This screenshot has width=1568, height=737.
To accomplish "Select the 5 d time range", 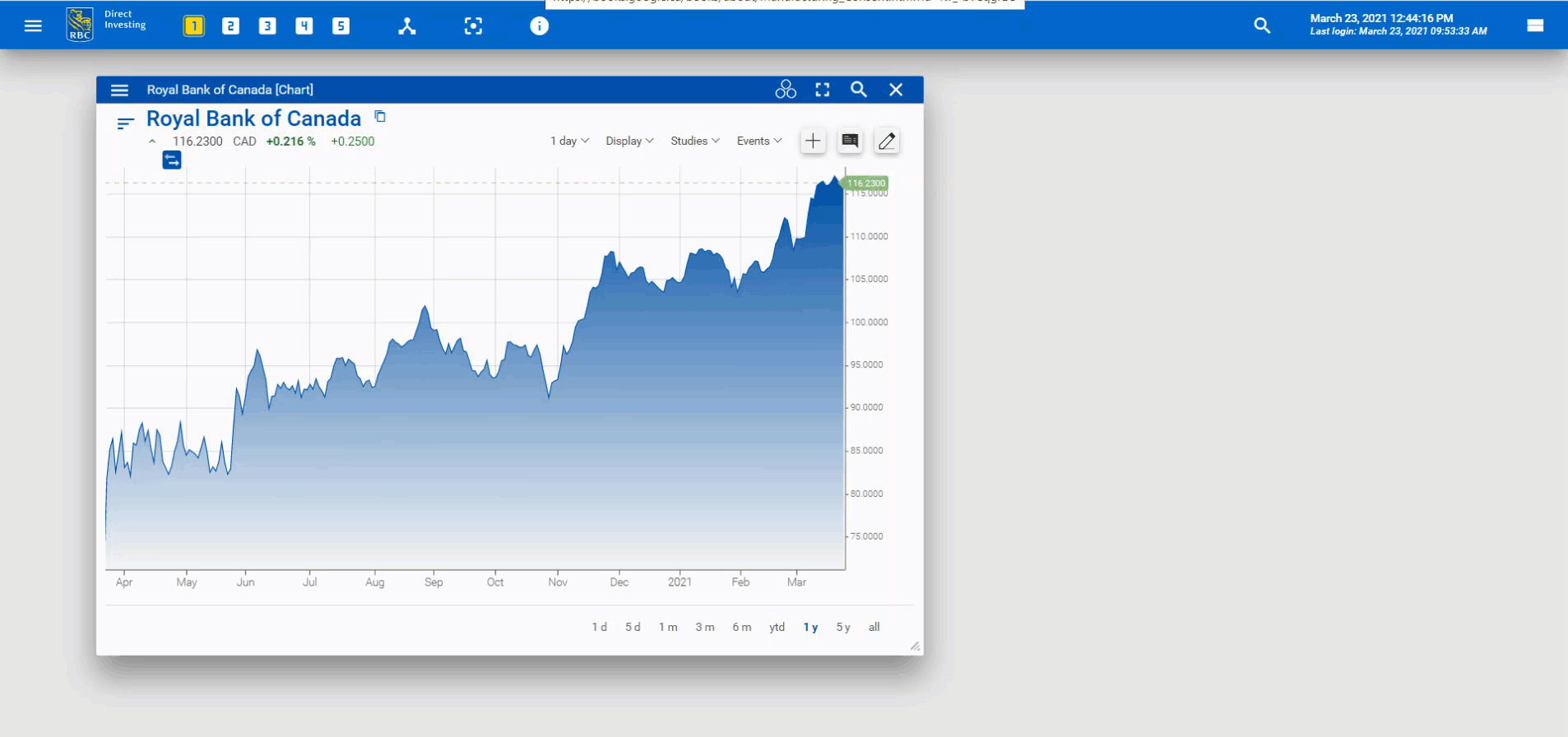I will 633,627.
